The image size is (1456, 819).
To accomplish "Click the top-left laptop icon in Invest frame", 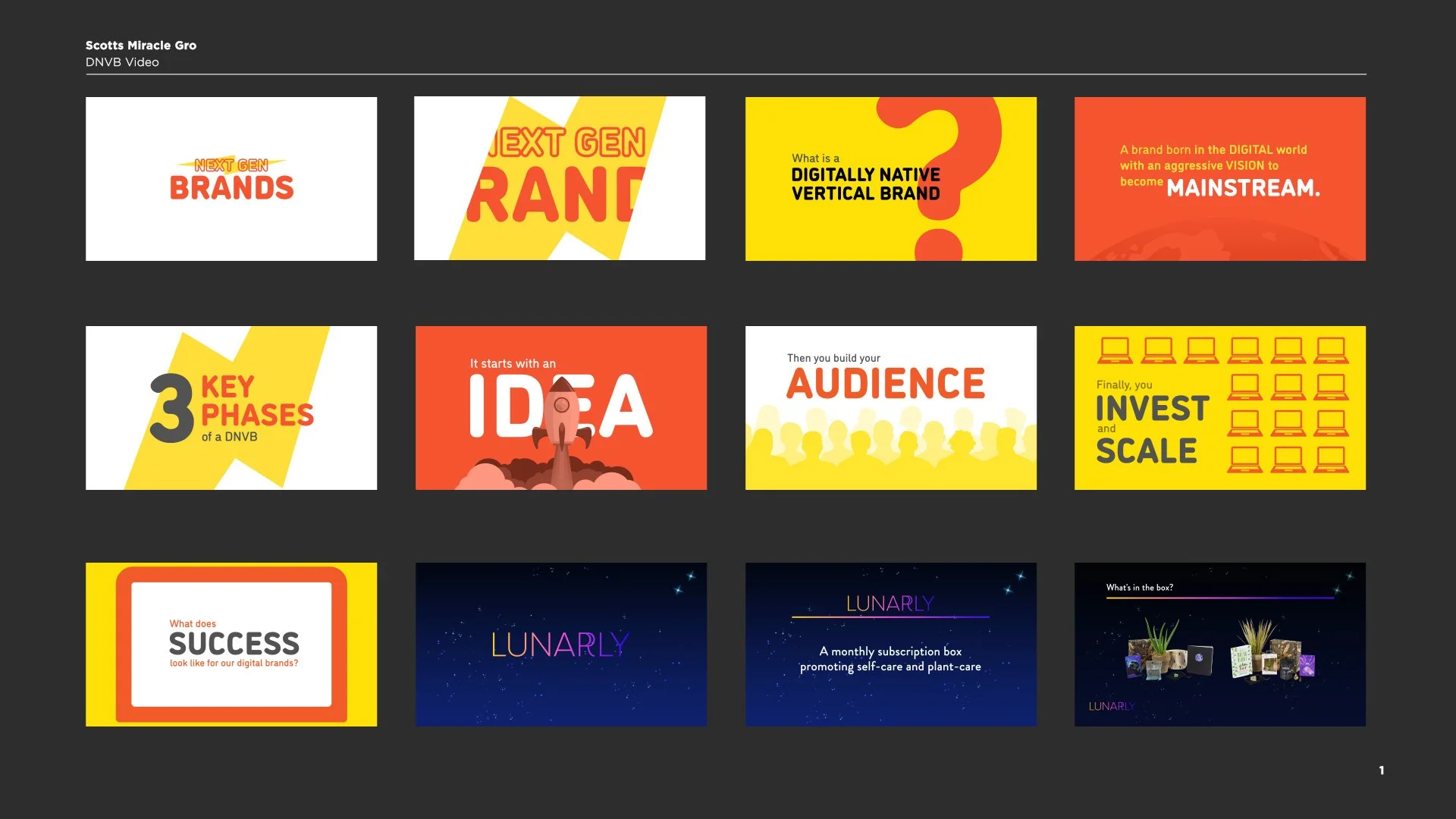I will coord(1115,350).
